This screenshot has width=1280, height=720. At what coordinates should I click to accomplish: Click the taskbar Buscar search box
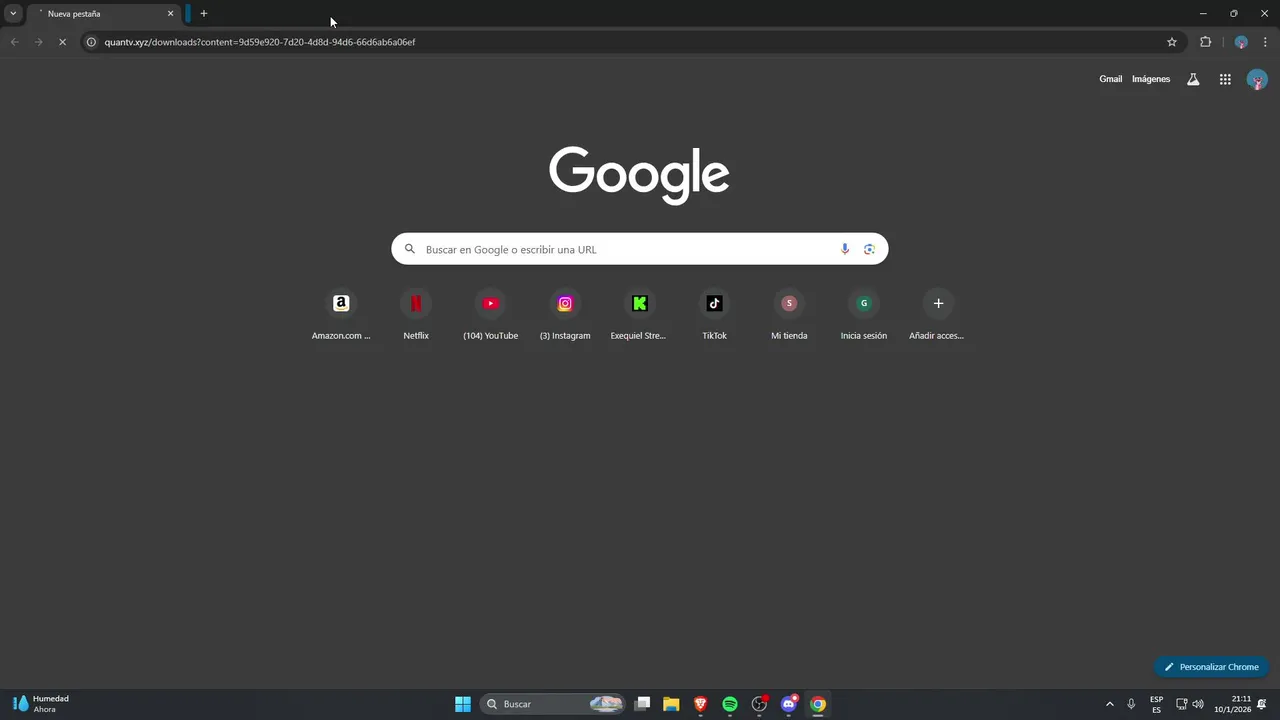point(554,704)
